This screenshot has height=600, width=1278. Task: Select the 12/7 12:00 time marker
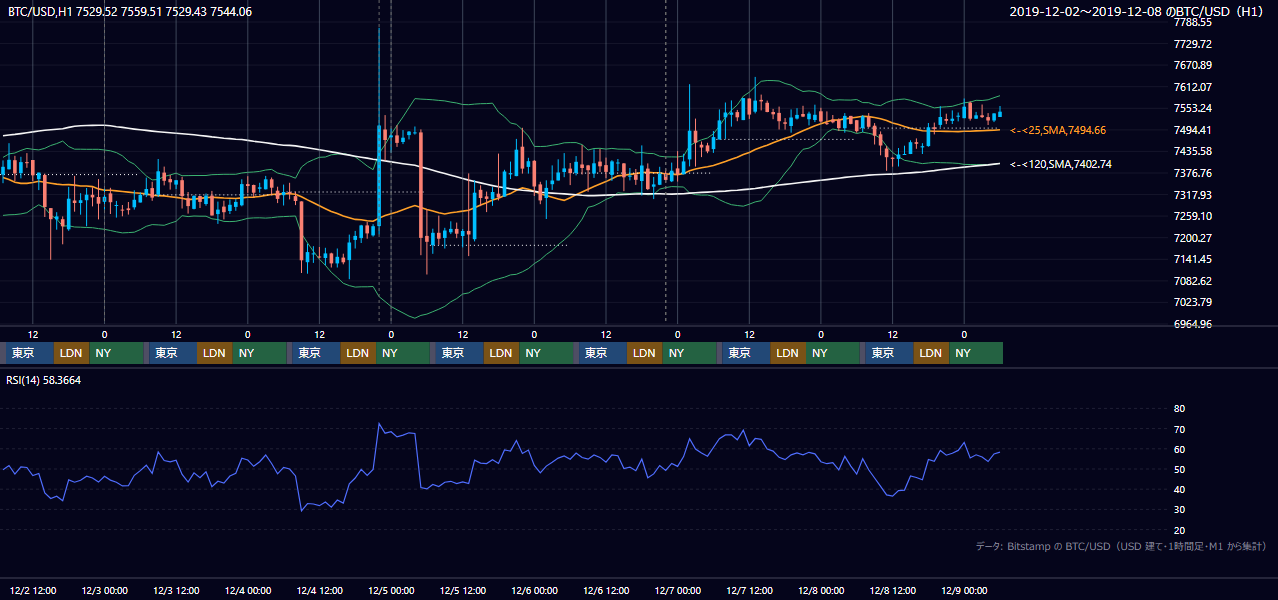[749, 590]
